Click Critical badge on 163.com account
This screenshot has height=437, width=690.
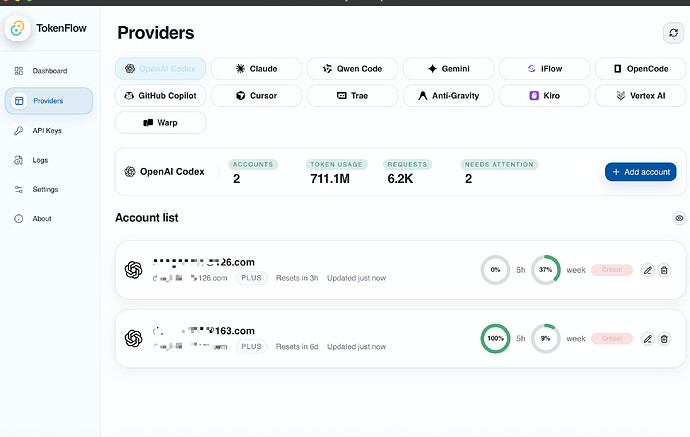click(x=612, y=338)
